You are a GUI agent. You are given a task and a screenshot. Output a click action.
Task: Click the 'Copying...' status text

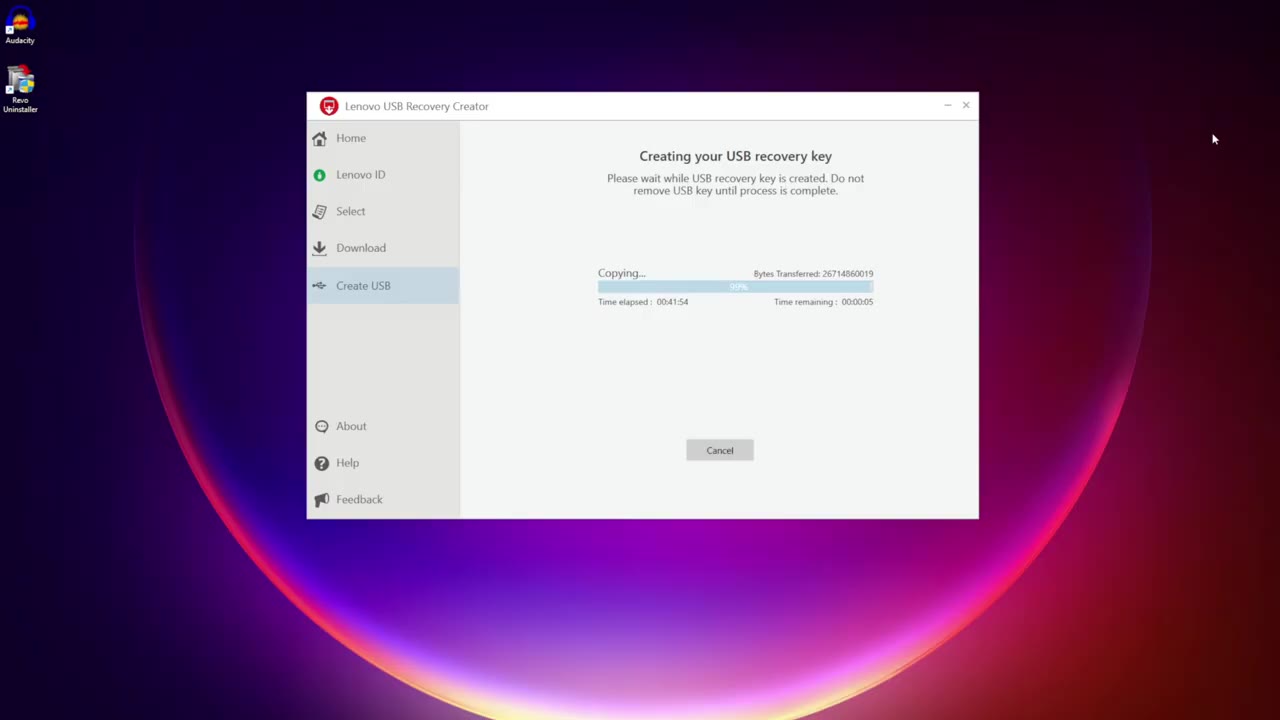621,273
